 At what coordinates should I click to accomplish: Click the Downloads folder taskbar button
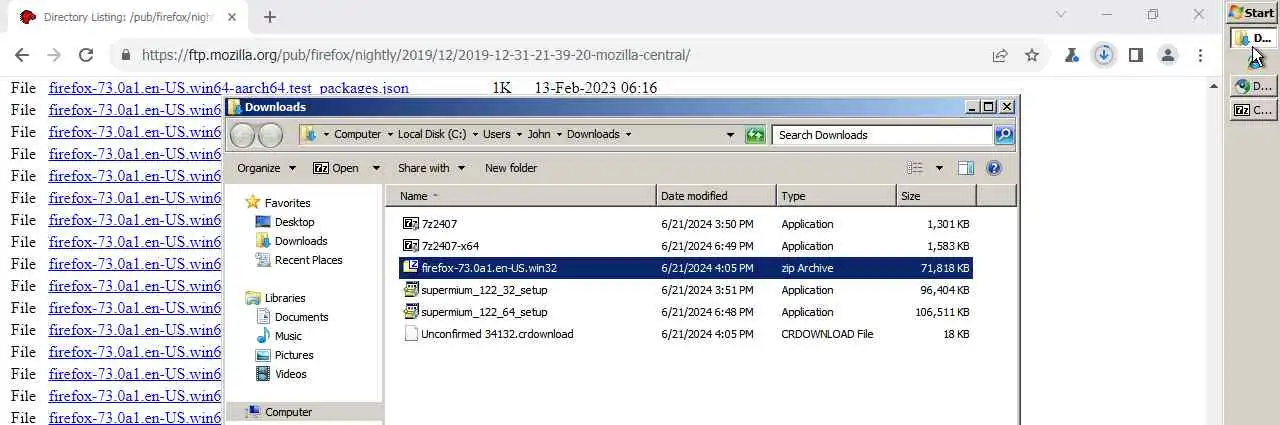[1253, 38]
